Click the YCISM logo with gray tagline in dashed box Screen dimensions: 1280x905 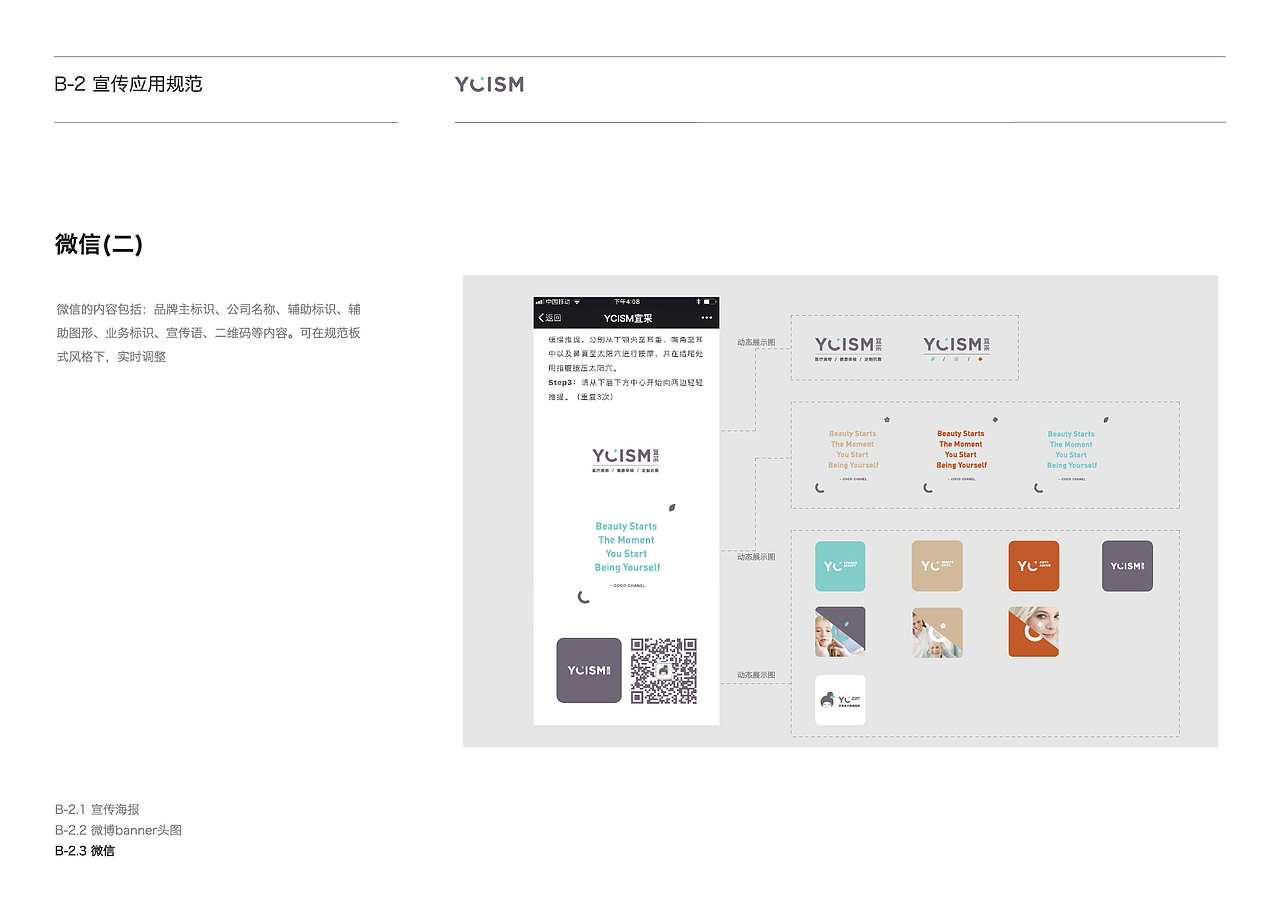point(848,348)
